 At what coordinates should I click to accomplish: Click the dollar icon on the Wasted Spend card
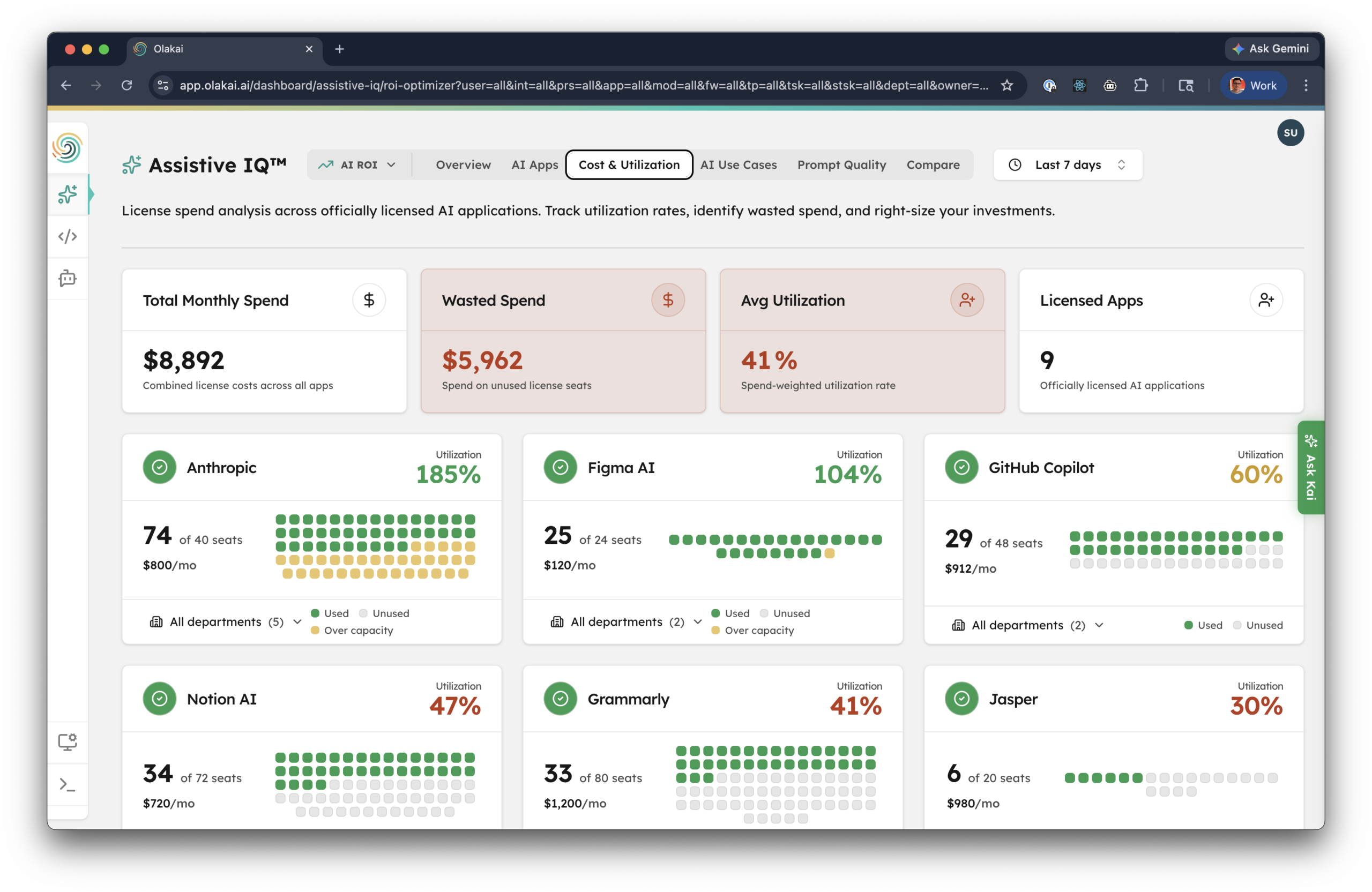[x=668, y=299]
